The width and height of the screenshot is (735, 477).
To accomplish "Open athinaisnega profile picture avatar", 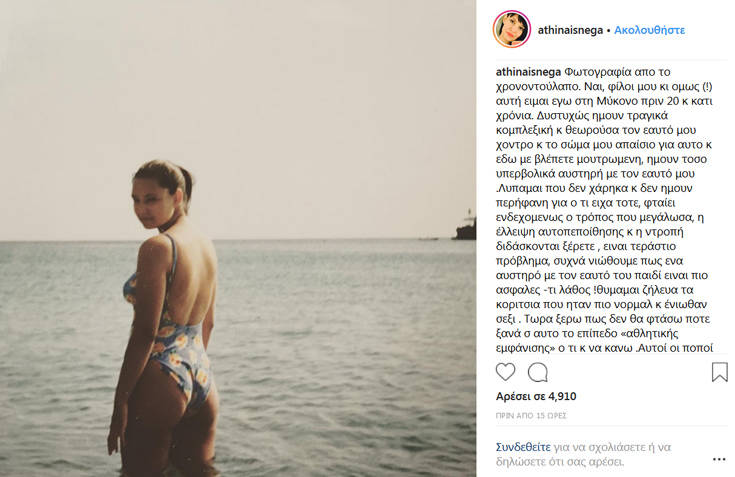I will click(512, 29).
